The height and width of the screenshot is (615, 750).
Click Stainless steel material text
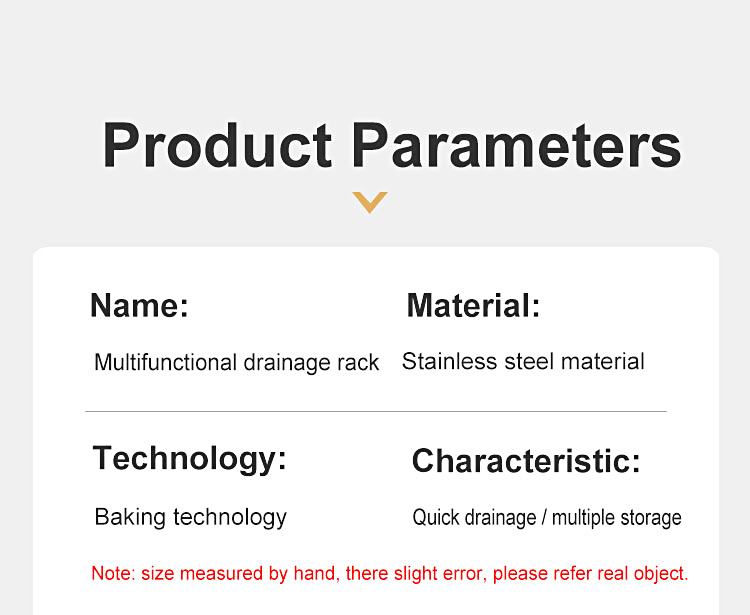pos(523,362)
